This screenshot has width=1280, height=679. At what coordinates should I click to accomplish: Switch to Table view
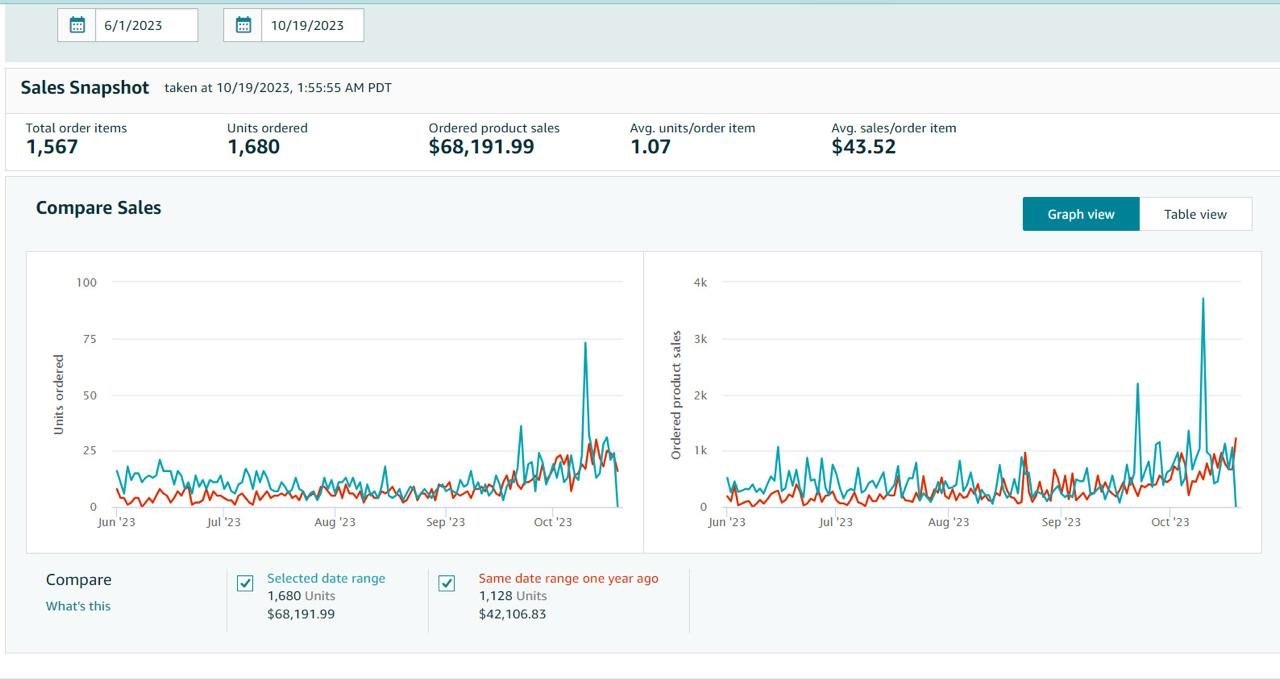coord(1195,214)
